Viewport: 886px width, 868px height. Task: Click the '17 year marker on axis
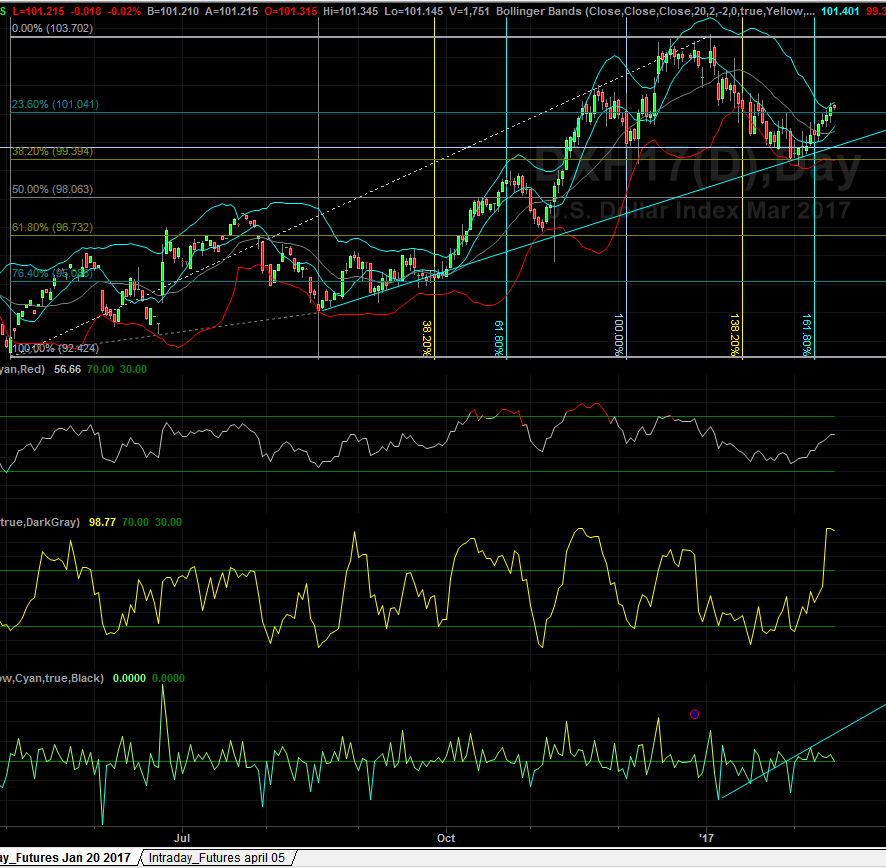[x=706, y=836]
